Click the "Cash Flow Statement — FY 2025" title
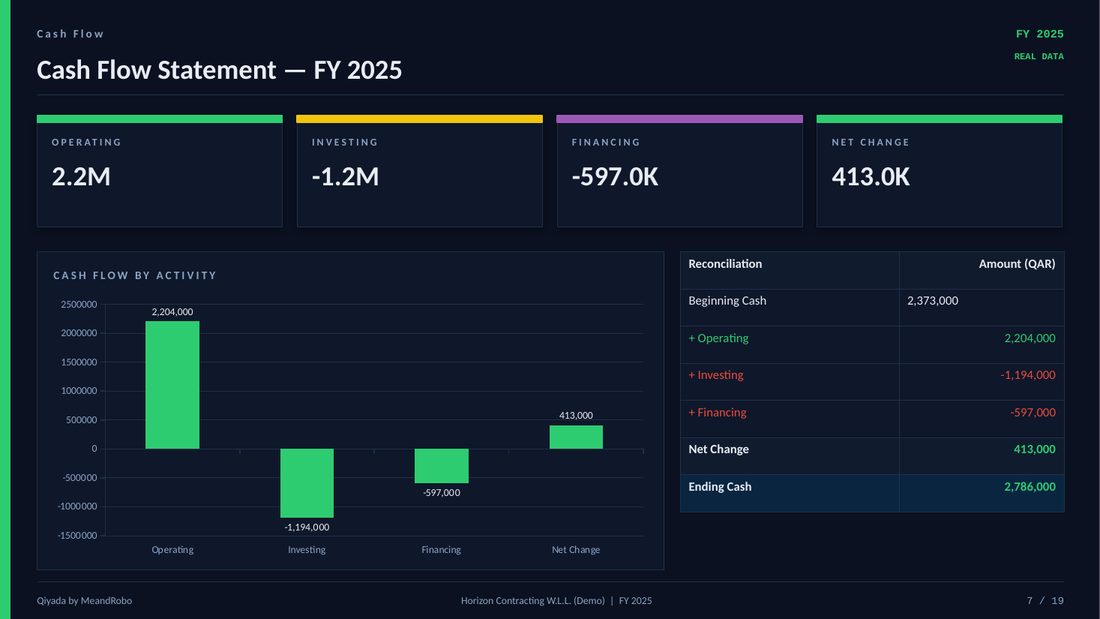The image size is (1100, 619). [x=219, y=70]
